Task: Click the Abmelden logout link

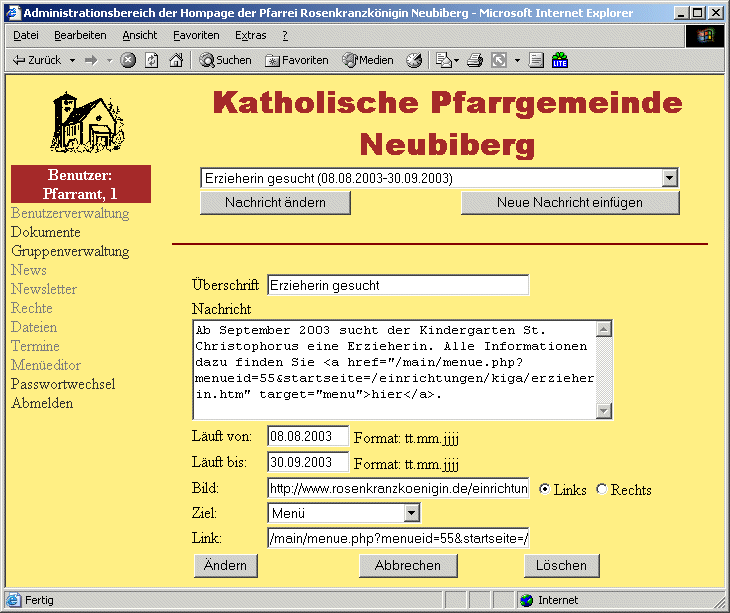Action: (42, 403)
